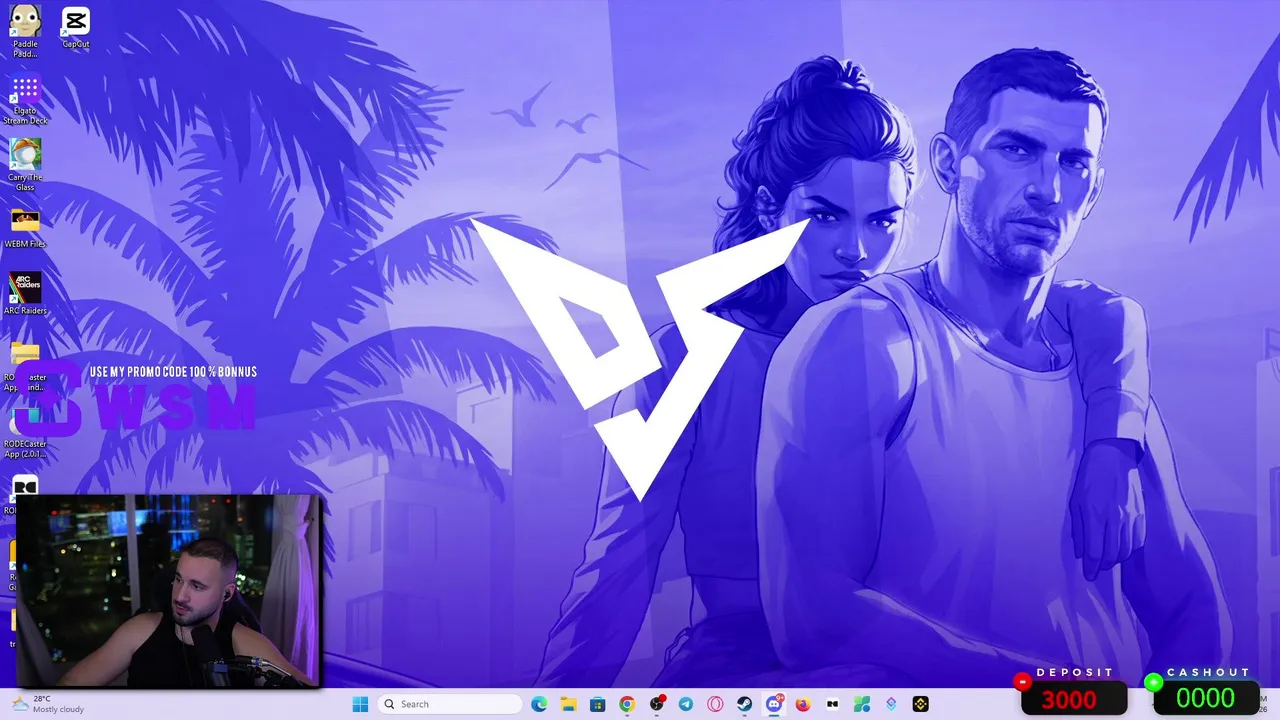Click the taskbar Search box
The image size is (1280, 720).
point(451,704)
